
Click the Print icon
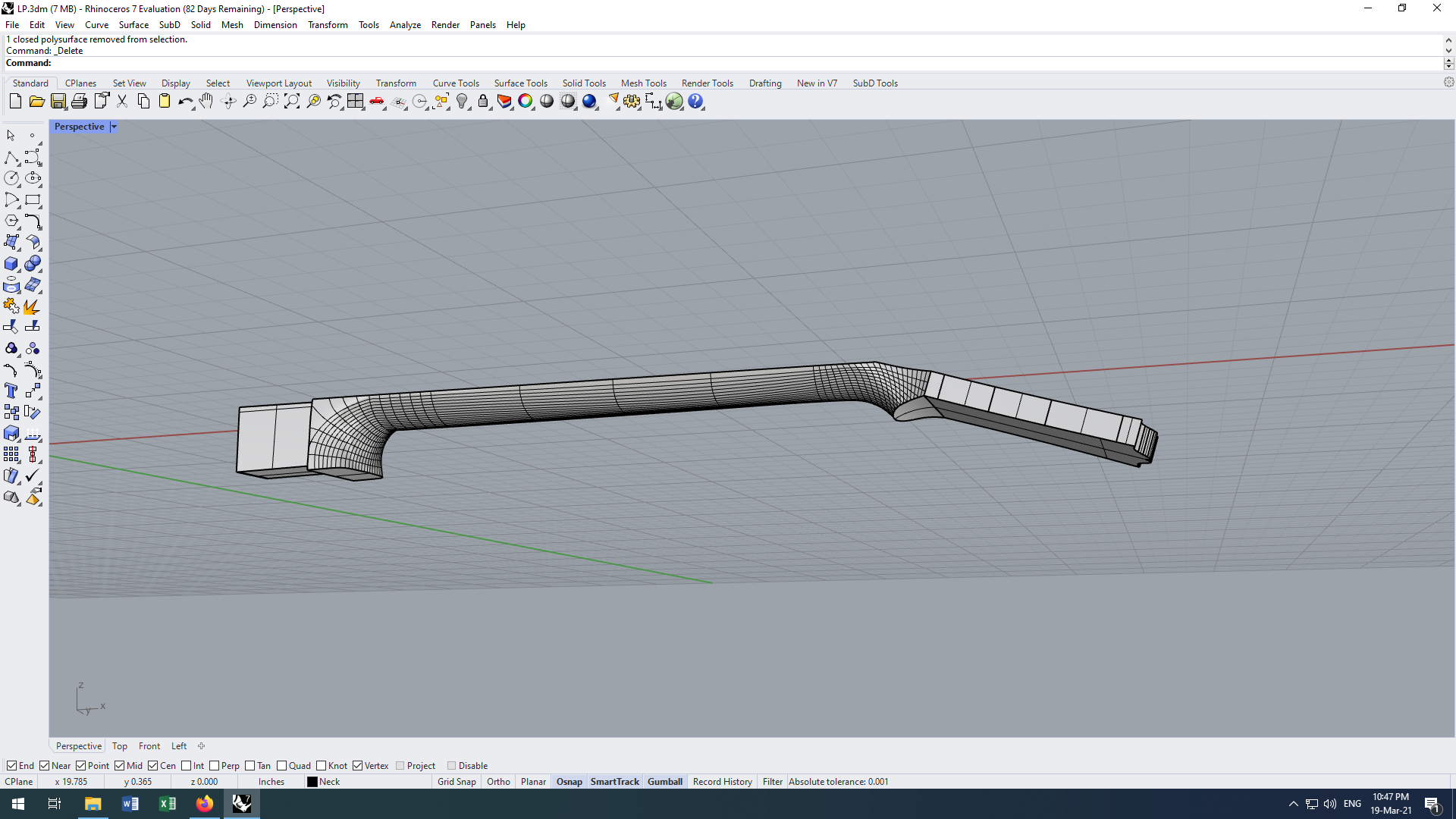click(x=79, y=102)
